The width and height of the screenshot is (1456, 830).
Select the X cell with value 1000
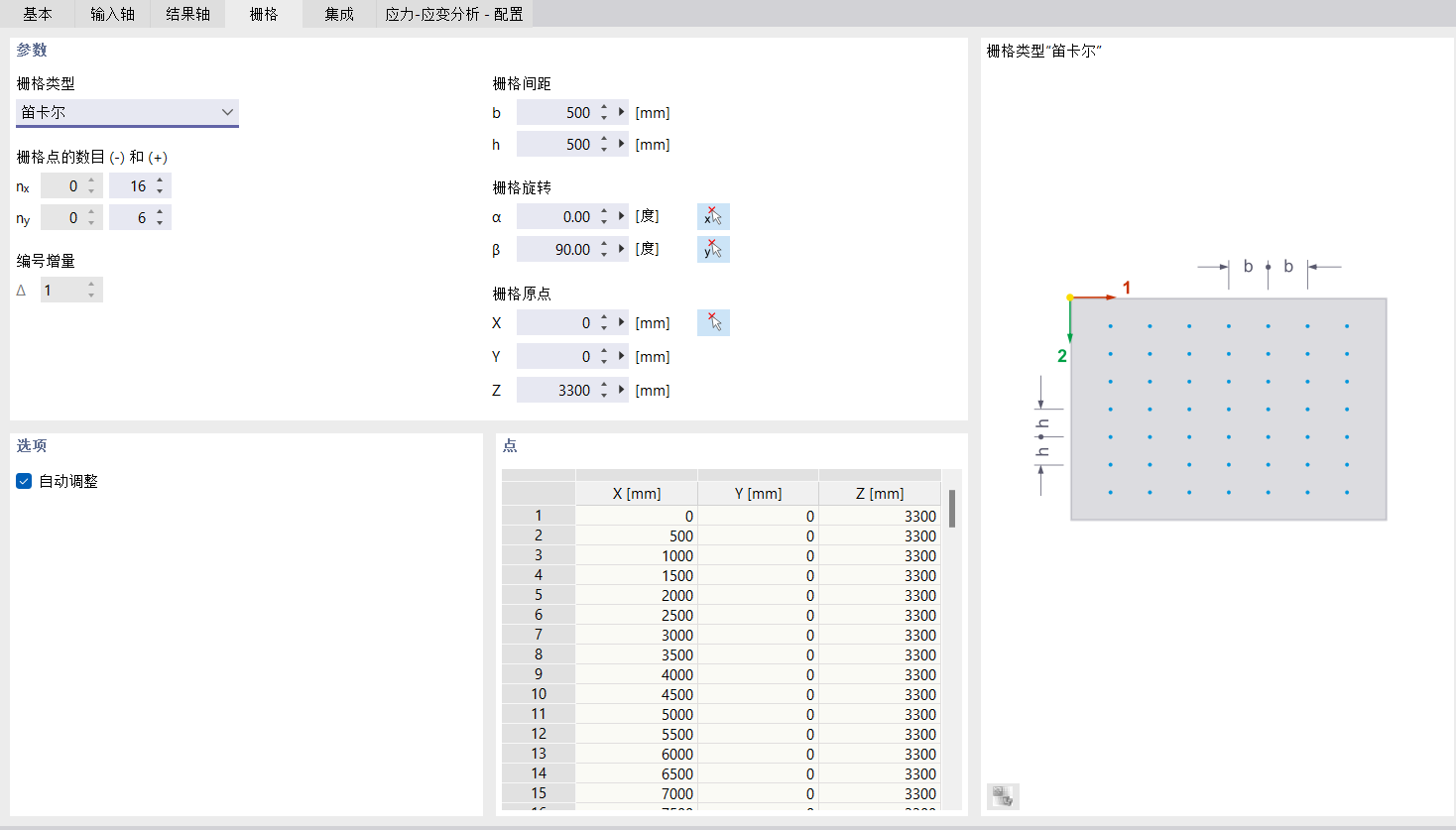(637, 555)
